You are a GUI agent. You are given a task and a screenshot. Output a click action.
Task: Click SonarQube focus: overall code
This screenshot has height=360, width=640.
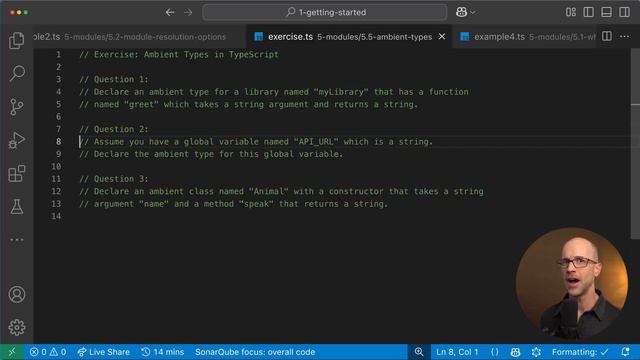click(255, 352)
